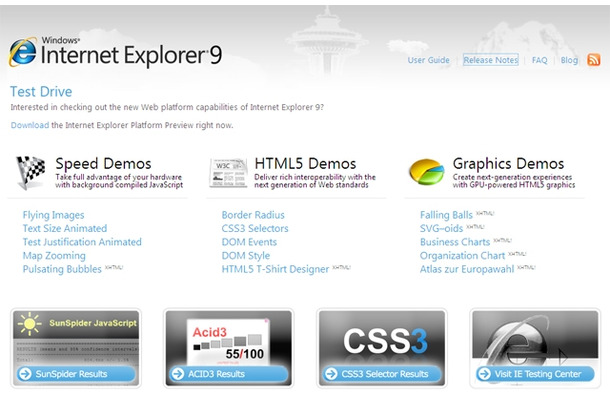Viewport: 610px width, 400px height.
Task: Click the checkered flag Speed Demos icon
Action: coord(30,172)
